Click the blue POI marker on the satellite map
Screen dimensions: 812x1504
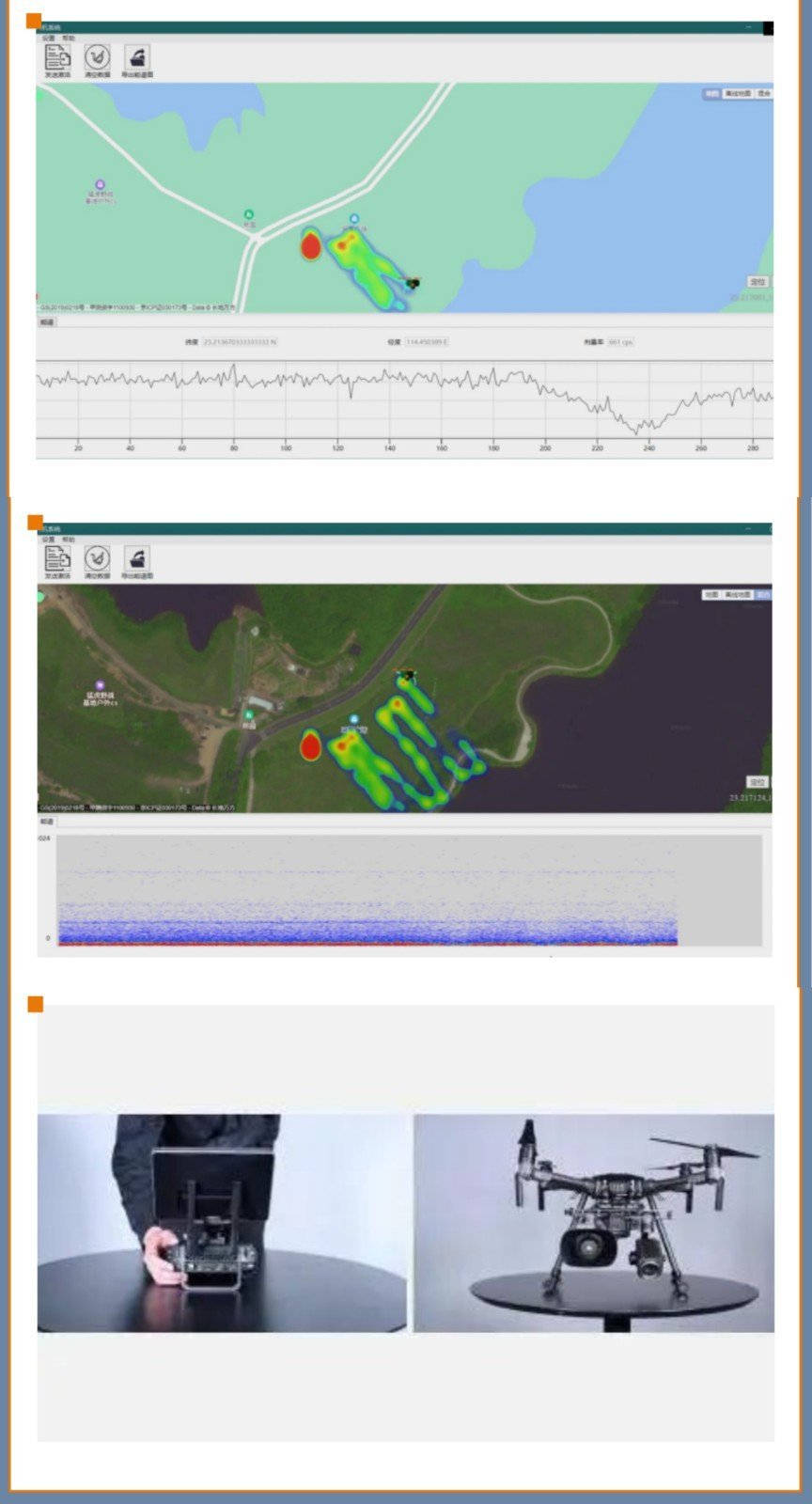tap(354, 719)
